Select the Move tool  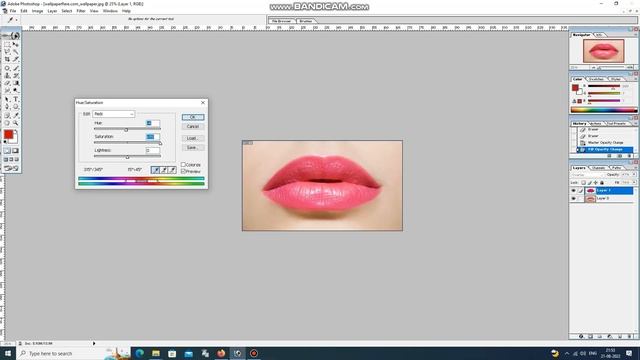tap(16, 44)
